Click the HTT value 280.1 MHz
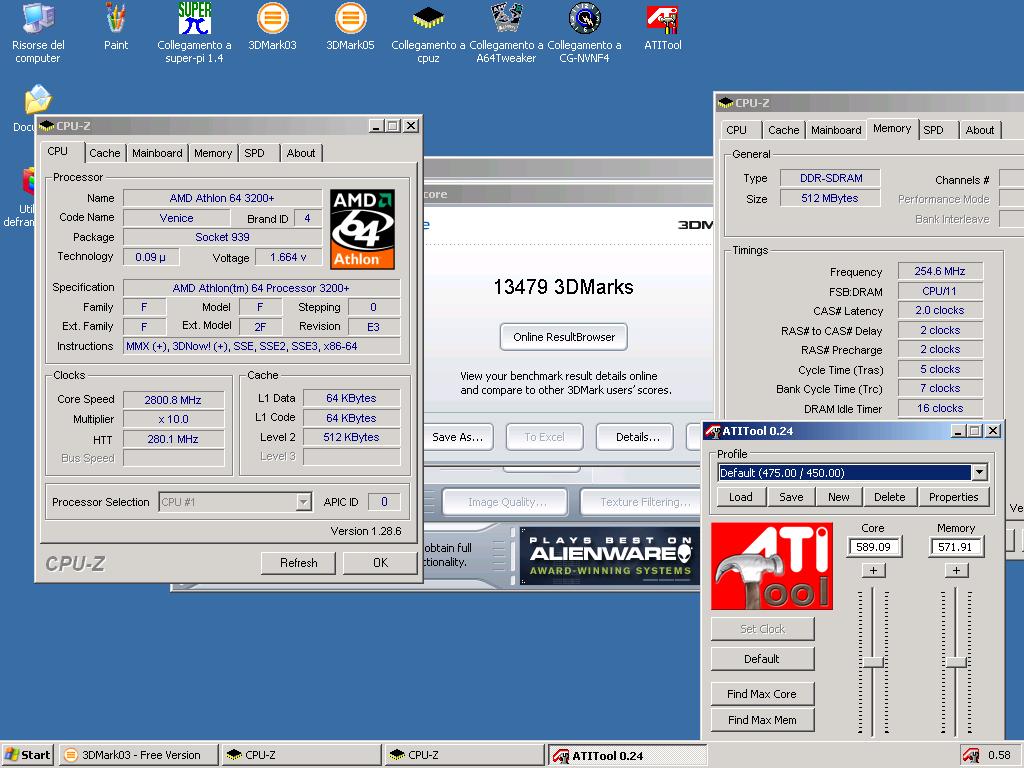Viewport: 1024px width, 768px height. tap(173, 439)
